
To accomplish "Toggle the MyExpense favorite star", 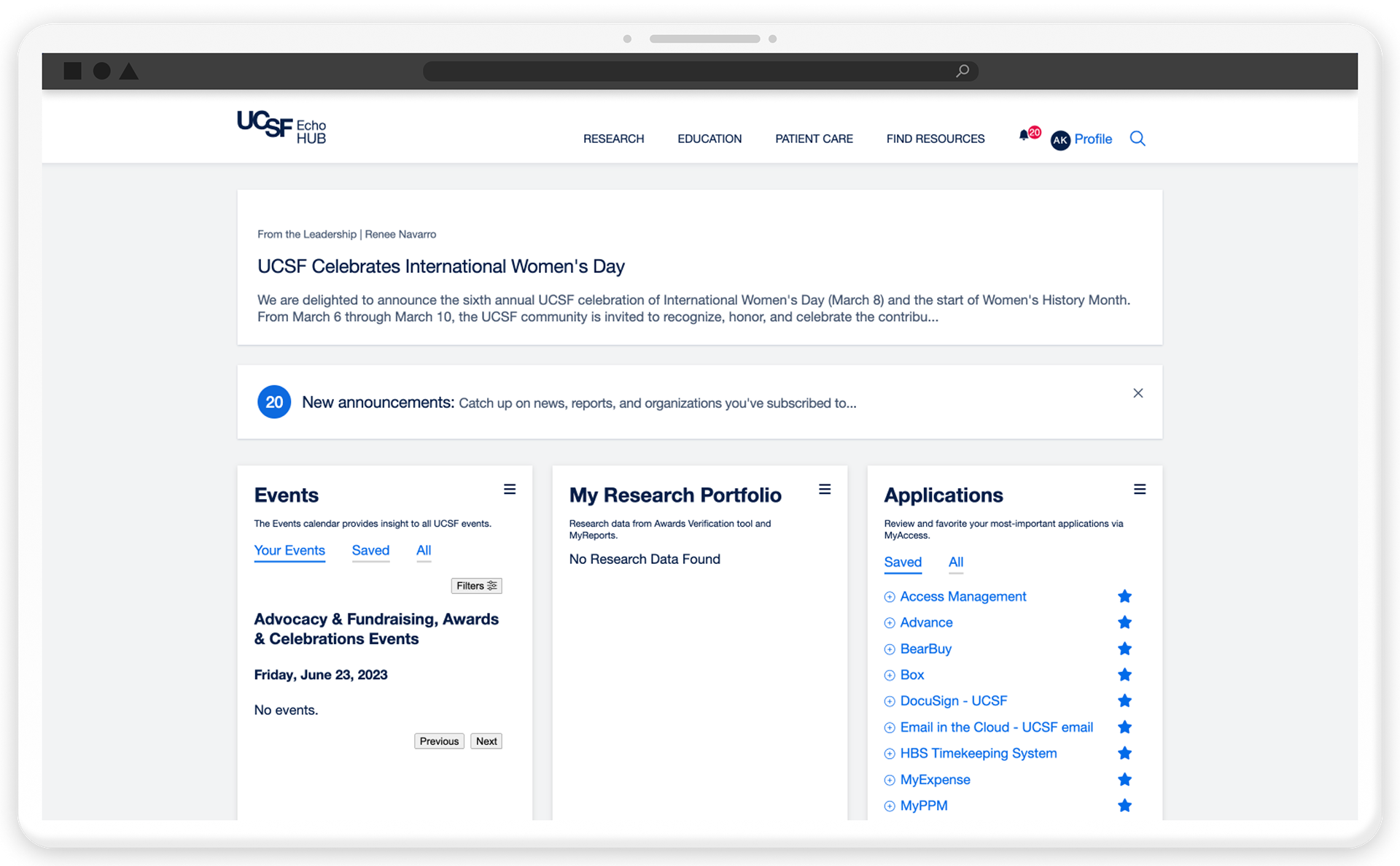I will pos(1124,780).
